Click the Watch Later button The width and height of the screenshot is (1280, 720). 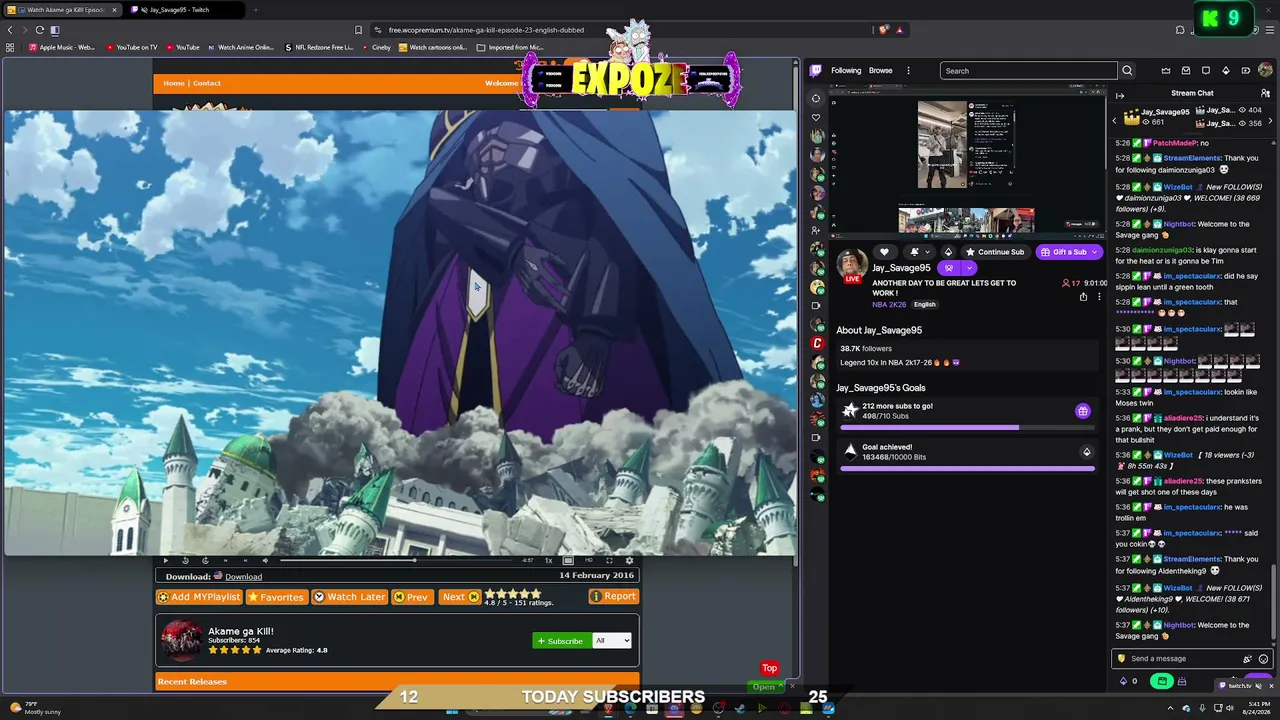[x=349, y=597]
